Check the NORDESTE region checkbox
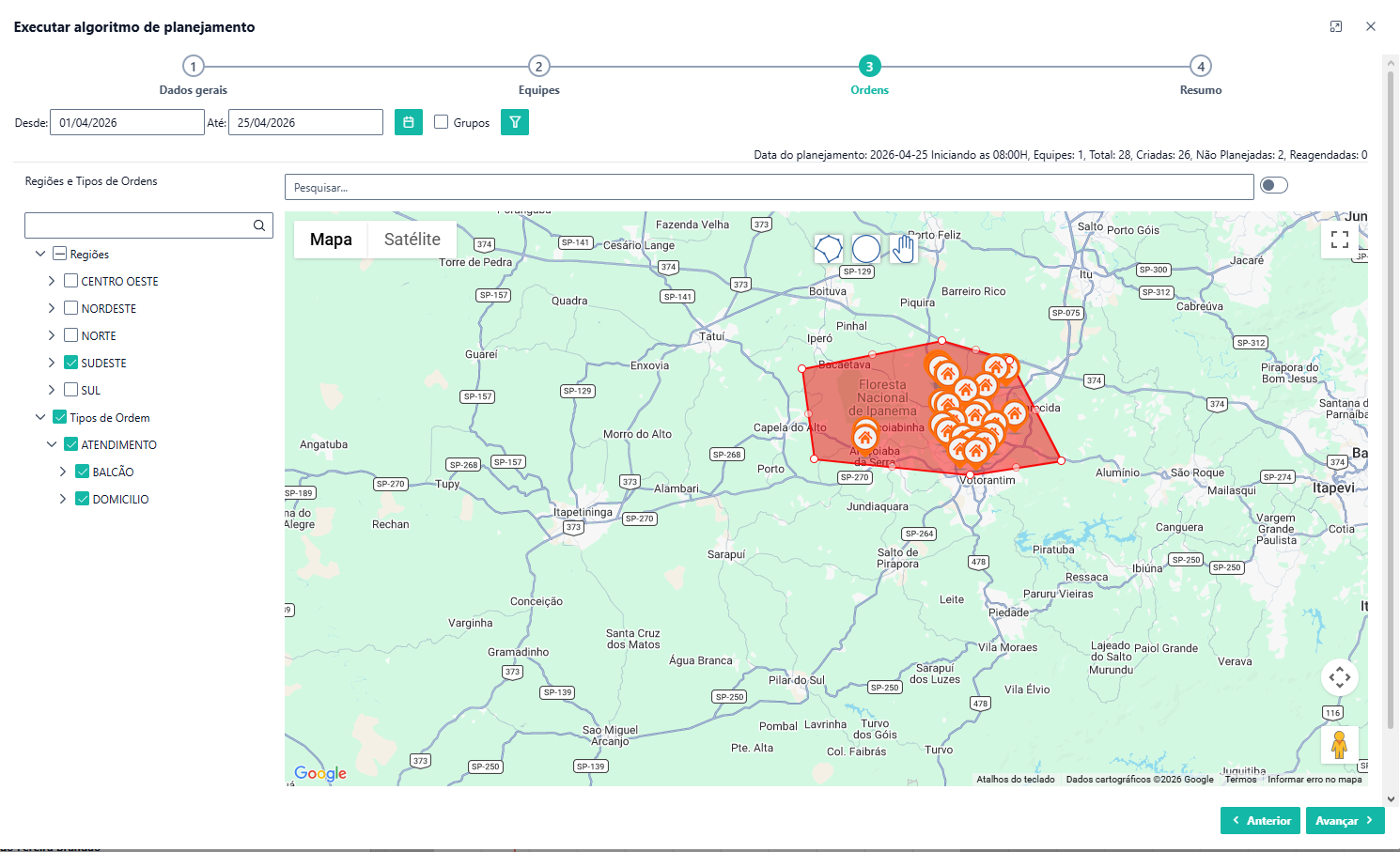This screenshot has width=1400, height=852. click(x=71, y=308)
